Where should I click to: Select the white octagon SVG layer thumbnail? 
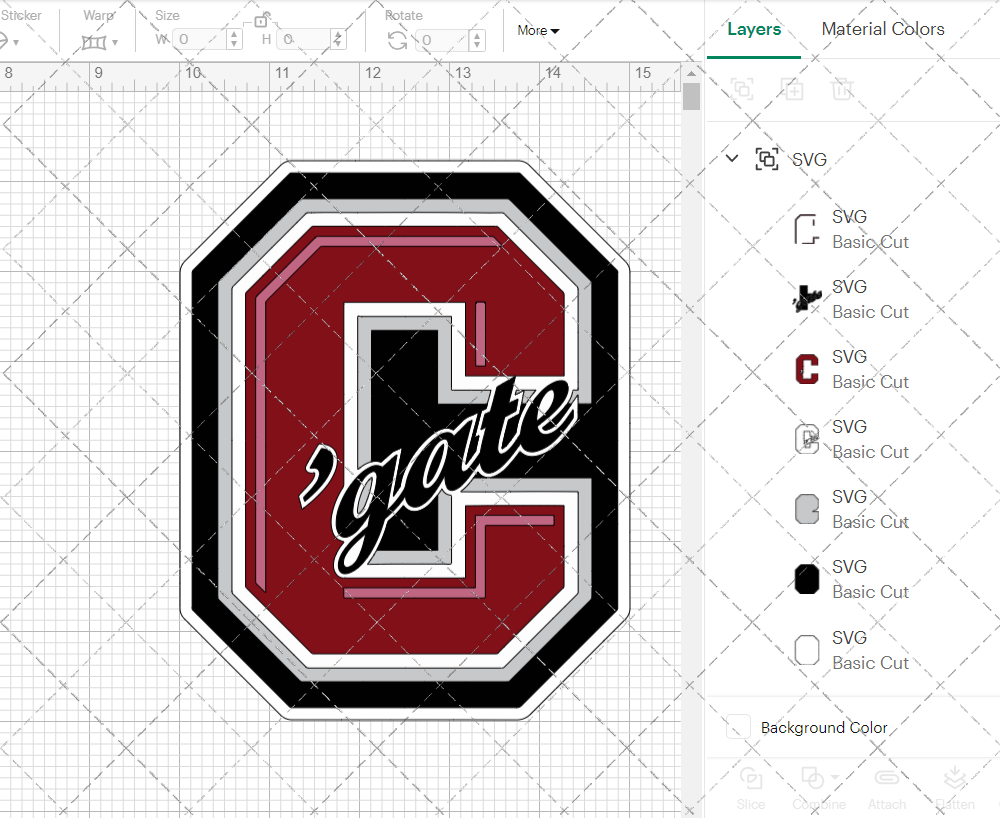tap(807, 650)
